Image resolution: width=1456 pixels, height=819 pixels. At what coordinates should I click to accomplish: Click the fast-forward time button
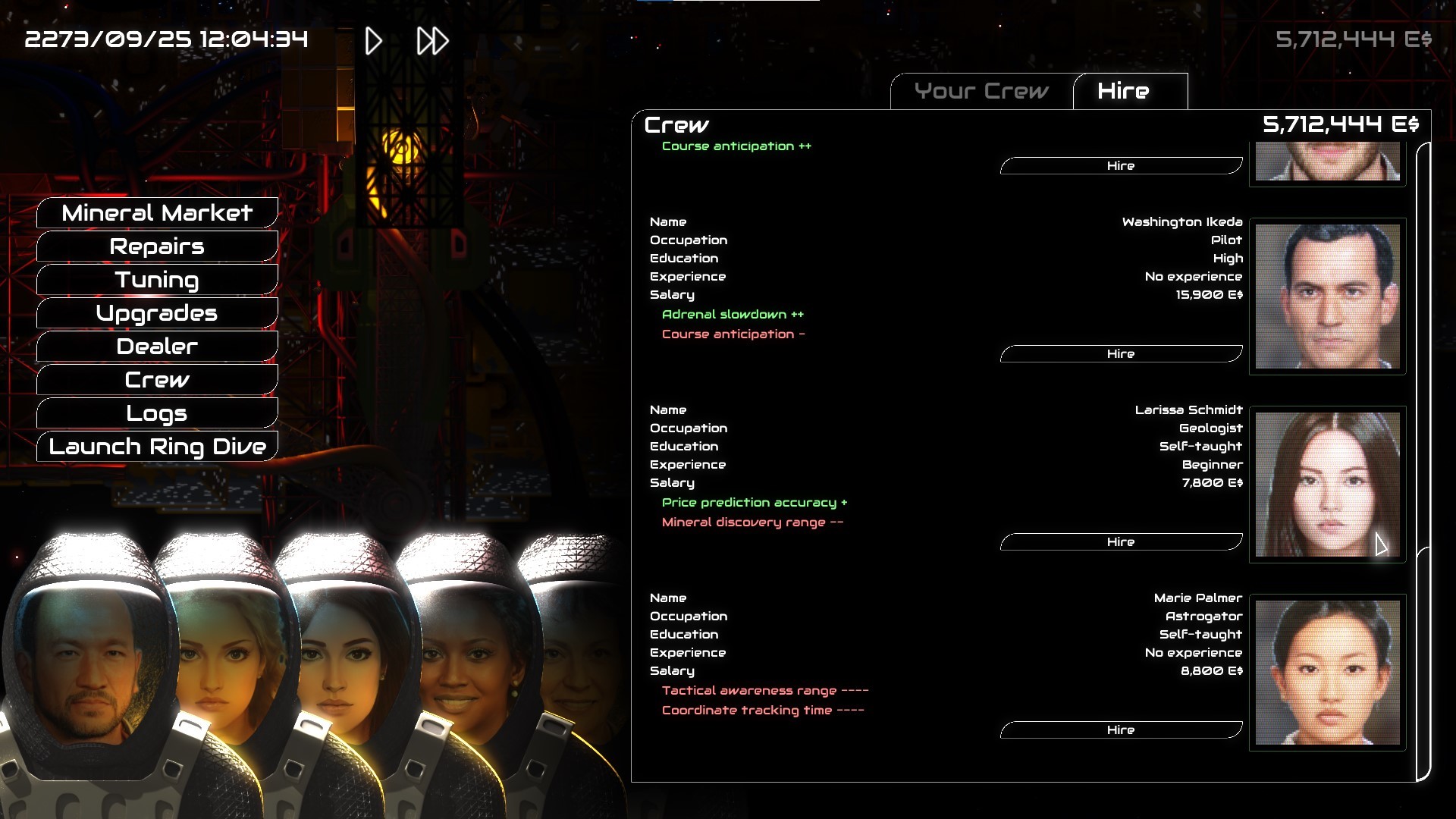point(433,41)
